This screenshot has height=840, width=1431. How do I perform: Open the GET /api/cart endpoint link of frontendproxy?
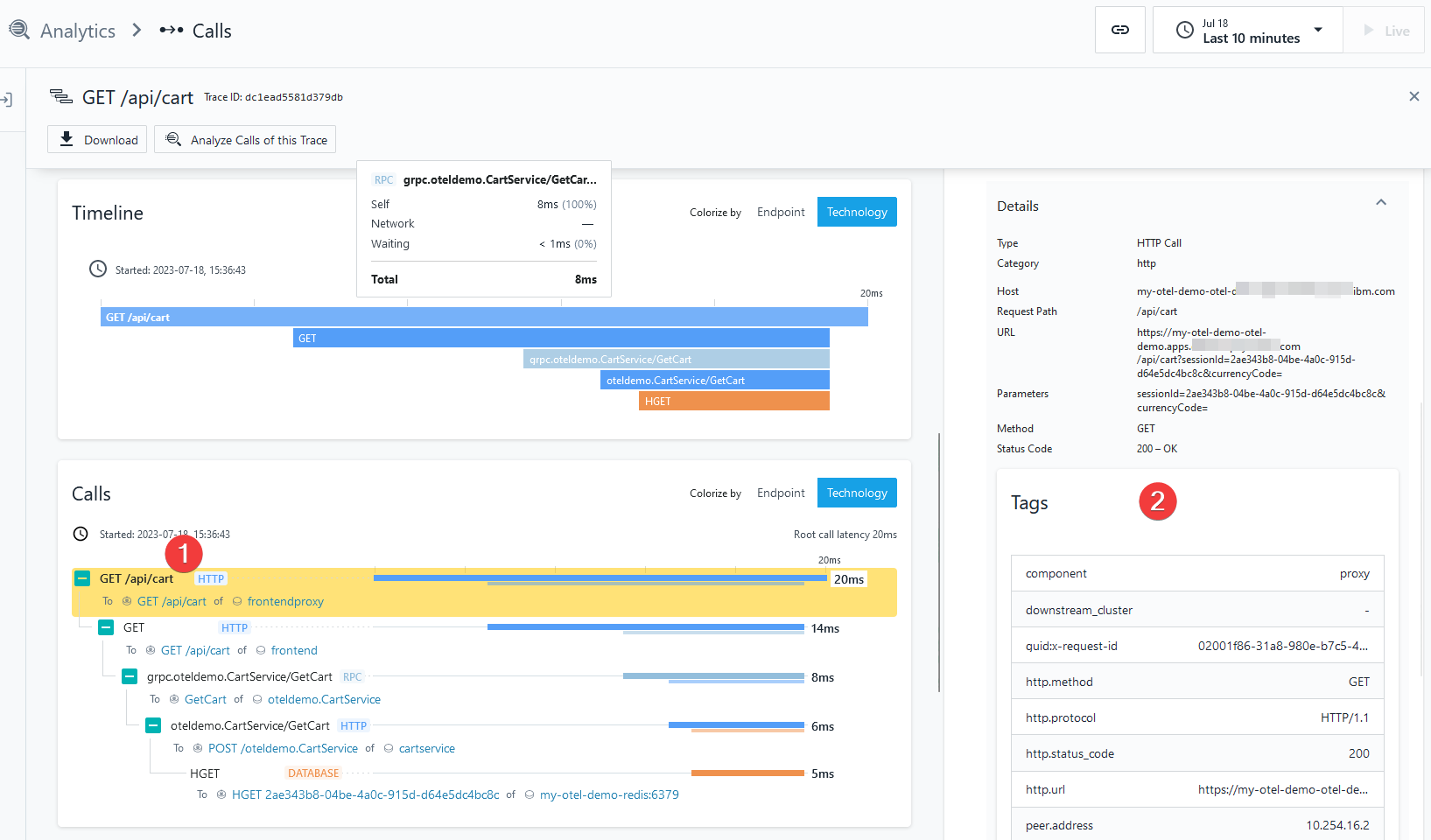tap(172, 601)
